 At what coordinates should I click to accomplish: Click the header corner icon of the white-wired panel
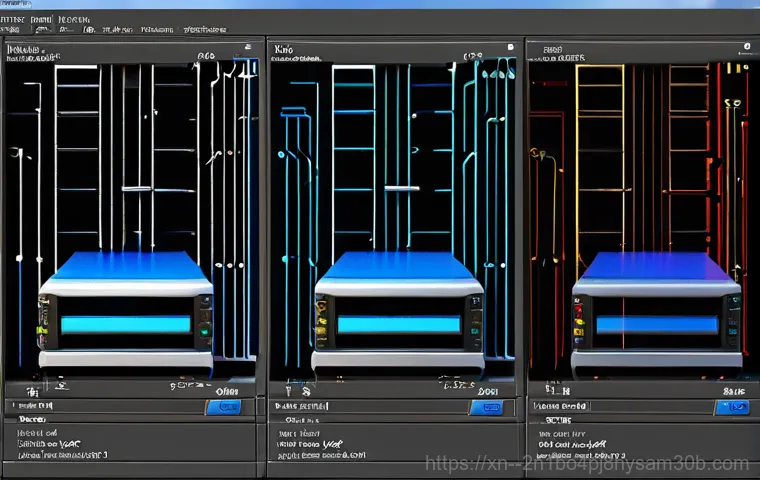248,47
